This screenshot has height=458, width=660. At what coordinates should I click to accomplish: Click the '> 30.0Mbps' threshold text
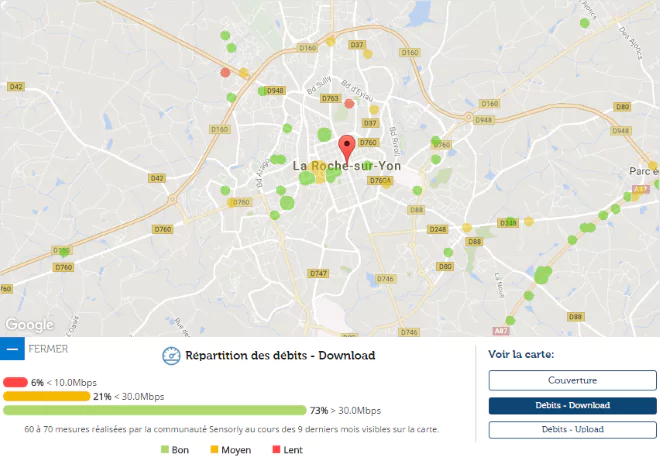point(356,410)
